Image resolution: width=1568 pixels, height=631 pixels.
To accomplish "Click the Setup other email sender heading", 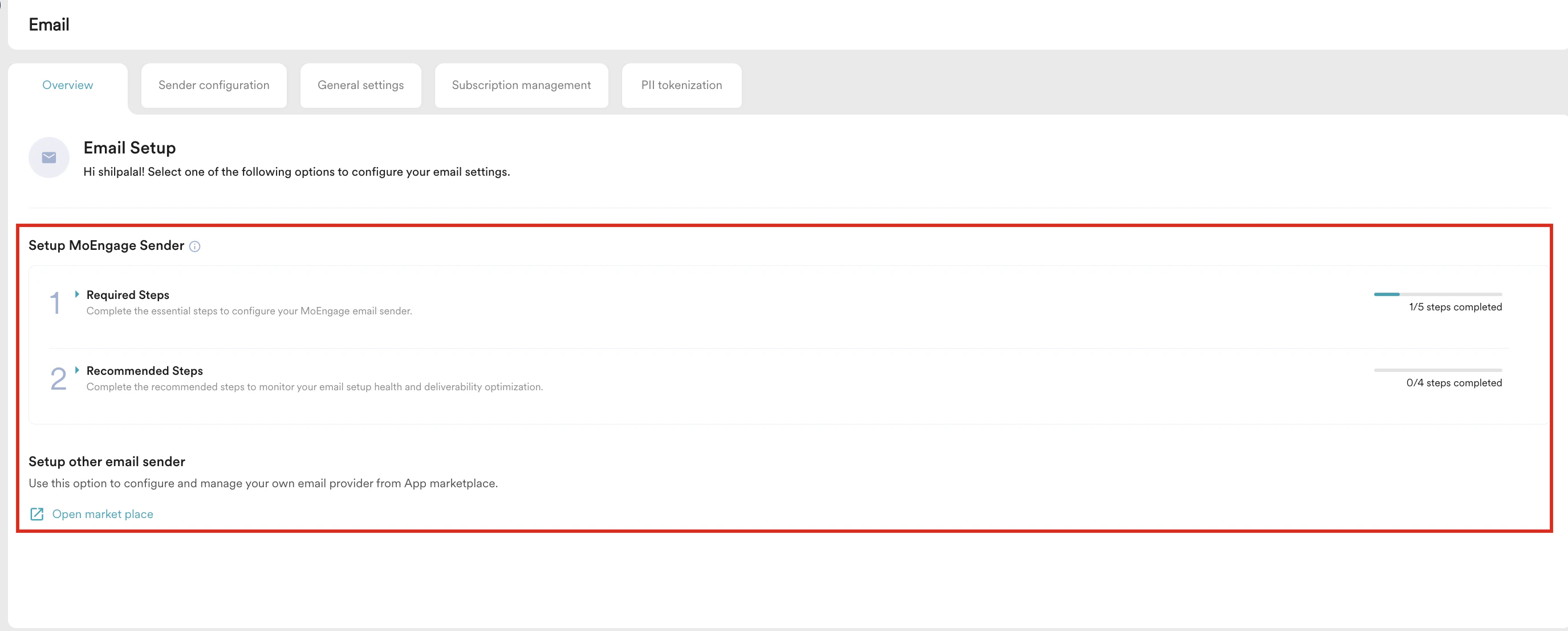I will [x=107, y=461].
